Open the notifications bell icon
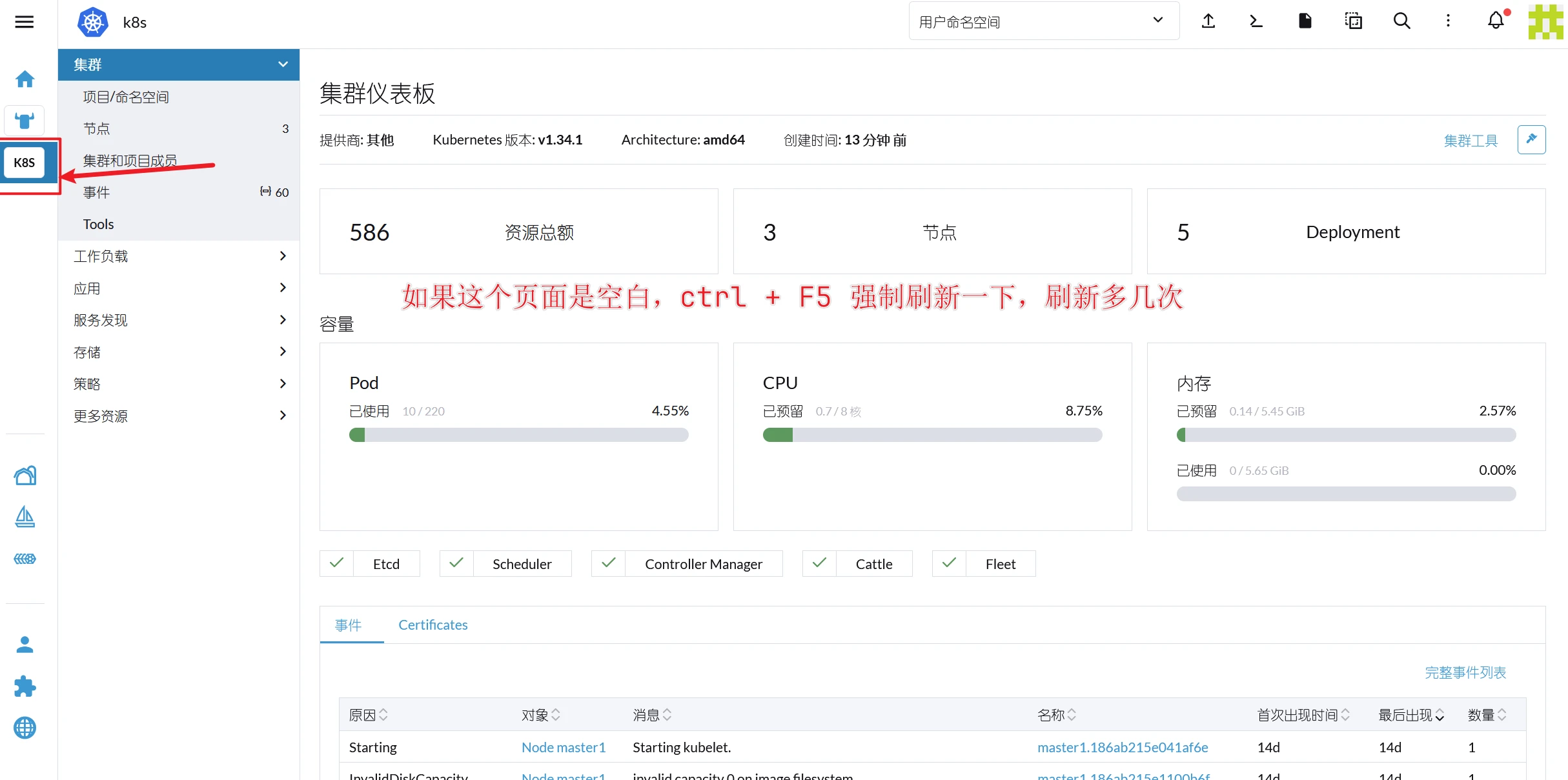This screenshot has width=1568, height=780. tap(1496, 21)
